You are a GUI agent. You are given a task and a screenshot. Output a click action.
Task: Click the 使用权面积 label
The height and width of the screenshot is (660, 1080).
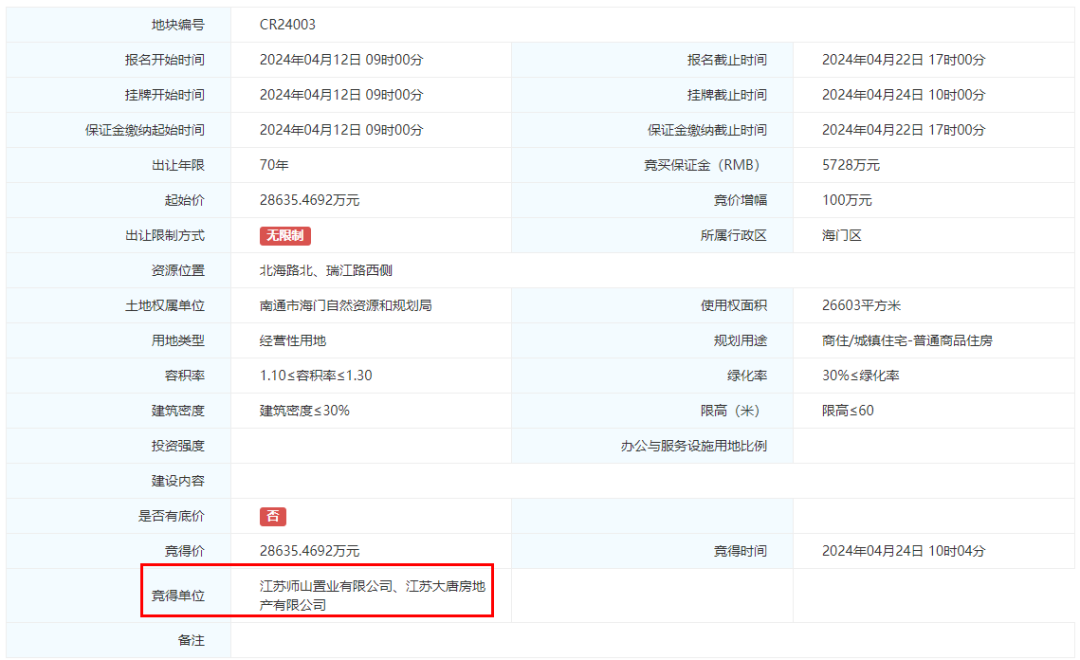[x=733, y=306]
